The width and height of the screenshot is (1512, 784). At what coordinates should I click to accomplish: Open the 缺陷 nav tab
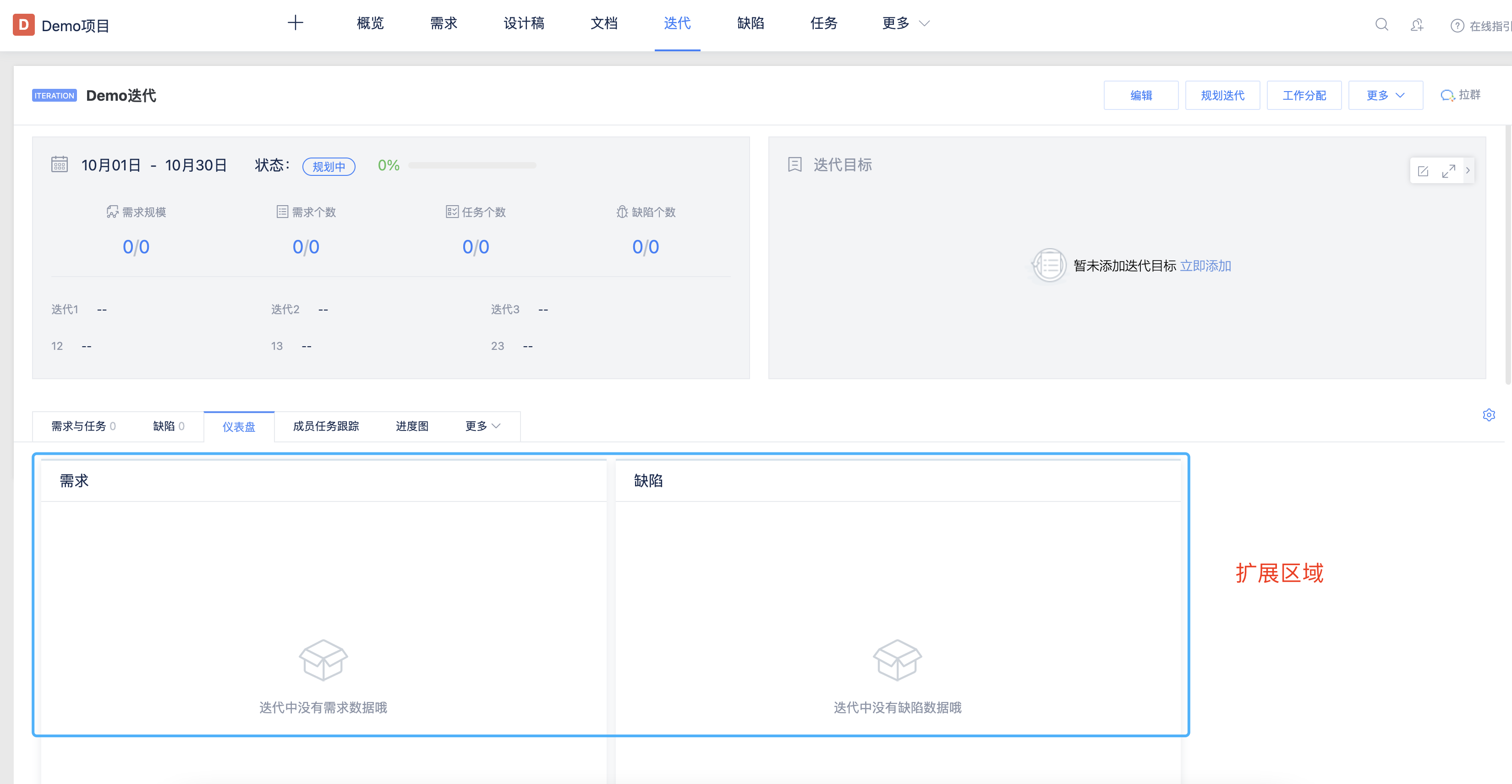tap(751, 23)
